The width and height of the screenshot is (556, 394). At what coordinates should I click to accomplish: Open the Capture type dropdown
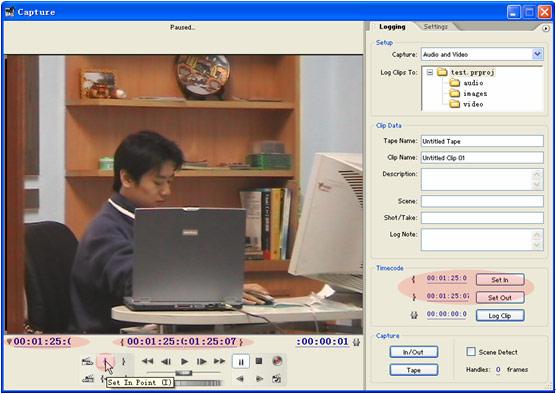(x=538, y=54)
